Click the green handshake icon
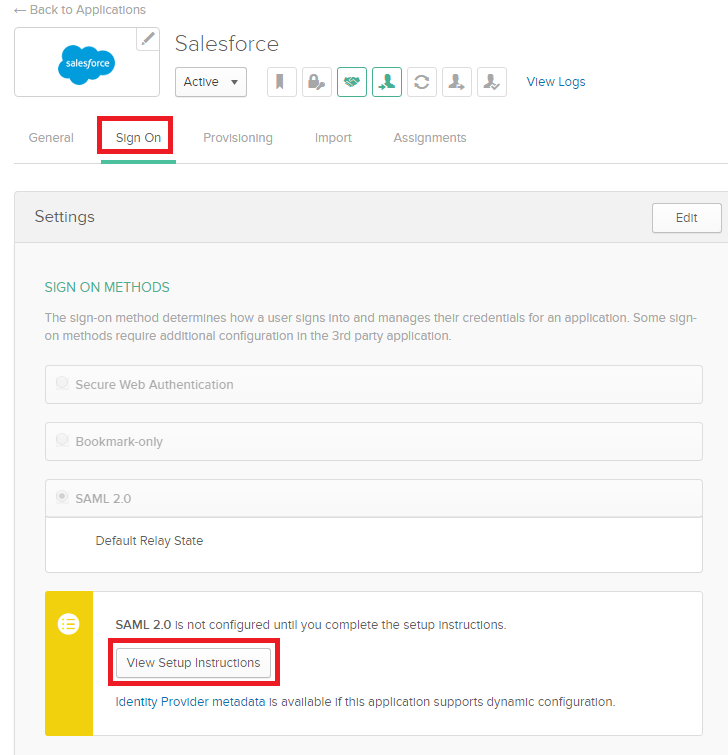This screenshot has height=755, width=728. [x=352, y=82]
